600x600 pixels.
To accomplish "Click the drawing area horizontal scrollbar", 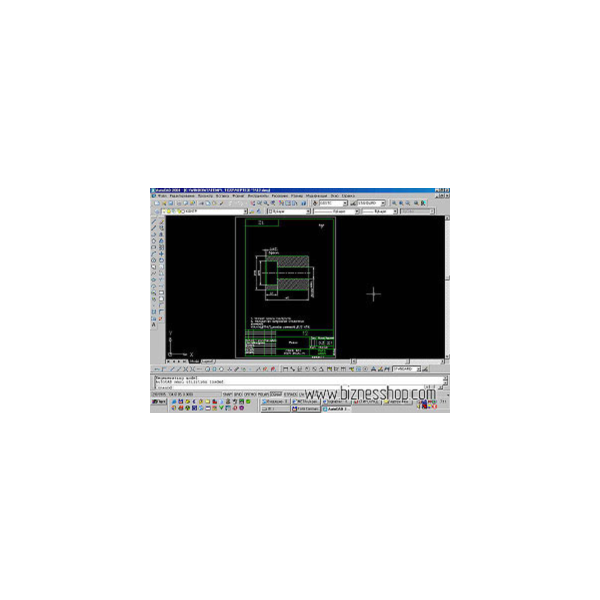I will [398, 361].
